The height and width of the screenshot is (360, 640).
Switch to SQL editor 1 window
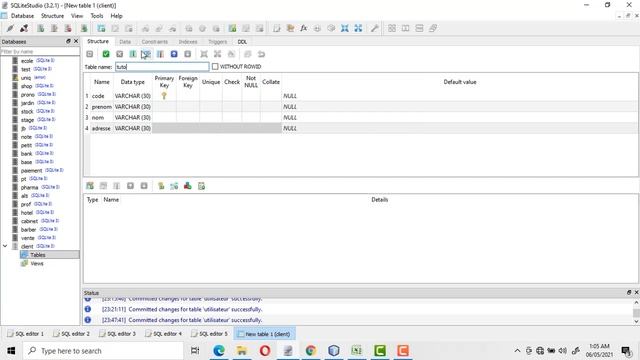26,334
